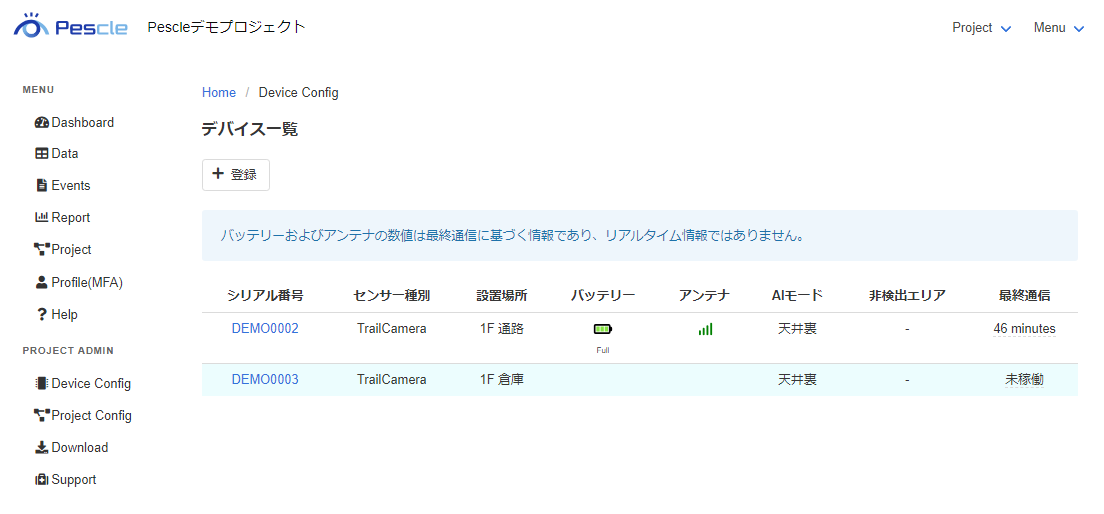Click the シリアル番号 column header
Viewport: 1104px width, 514px height.
pyautogui.click(x=265, y=296)
